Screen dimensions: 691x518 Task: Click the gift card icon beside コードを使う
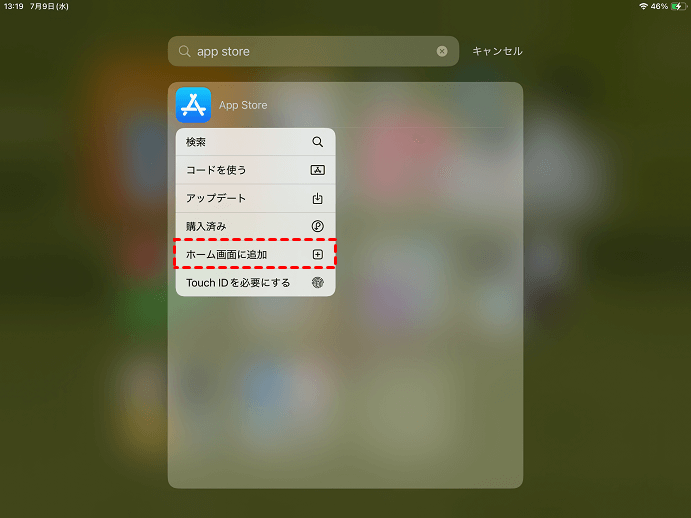[x=317, y=170]
